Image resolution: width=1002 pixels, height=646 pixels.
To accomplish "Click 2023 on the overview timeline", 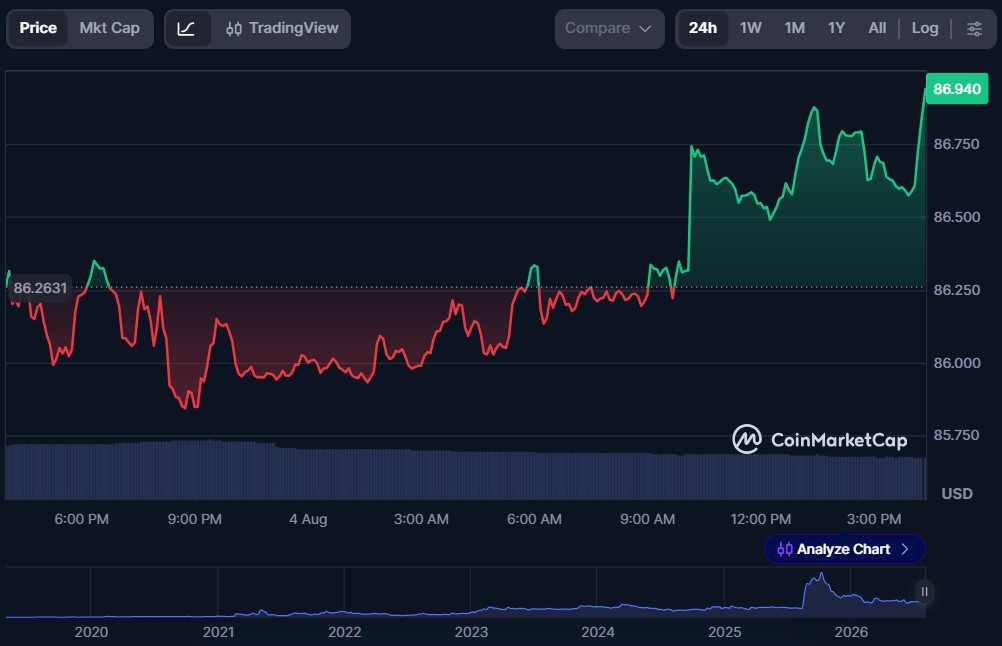I will tap(471, 632).
